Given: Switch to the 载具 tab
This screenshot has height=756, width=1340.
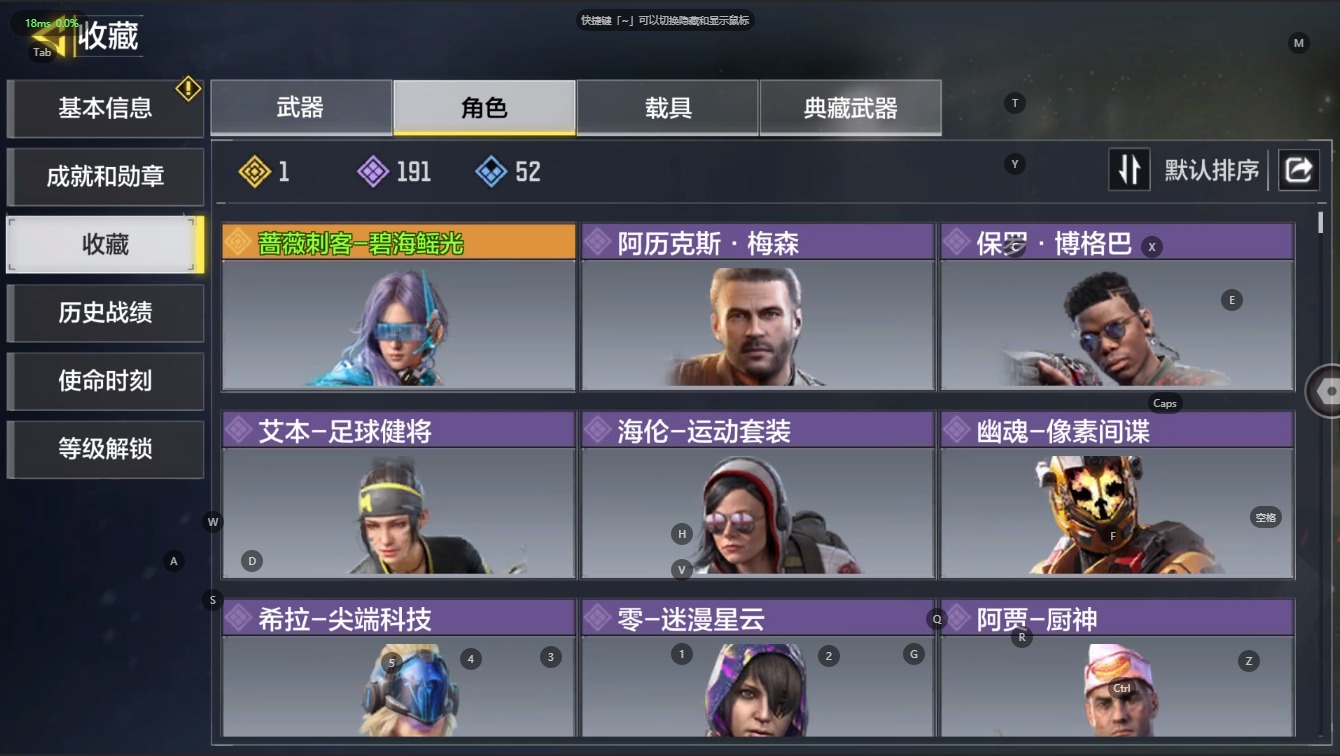Looking at the screenshot, I should 668,108.
